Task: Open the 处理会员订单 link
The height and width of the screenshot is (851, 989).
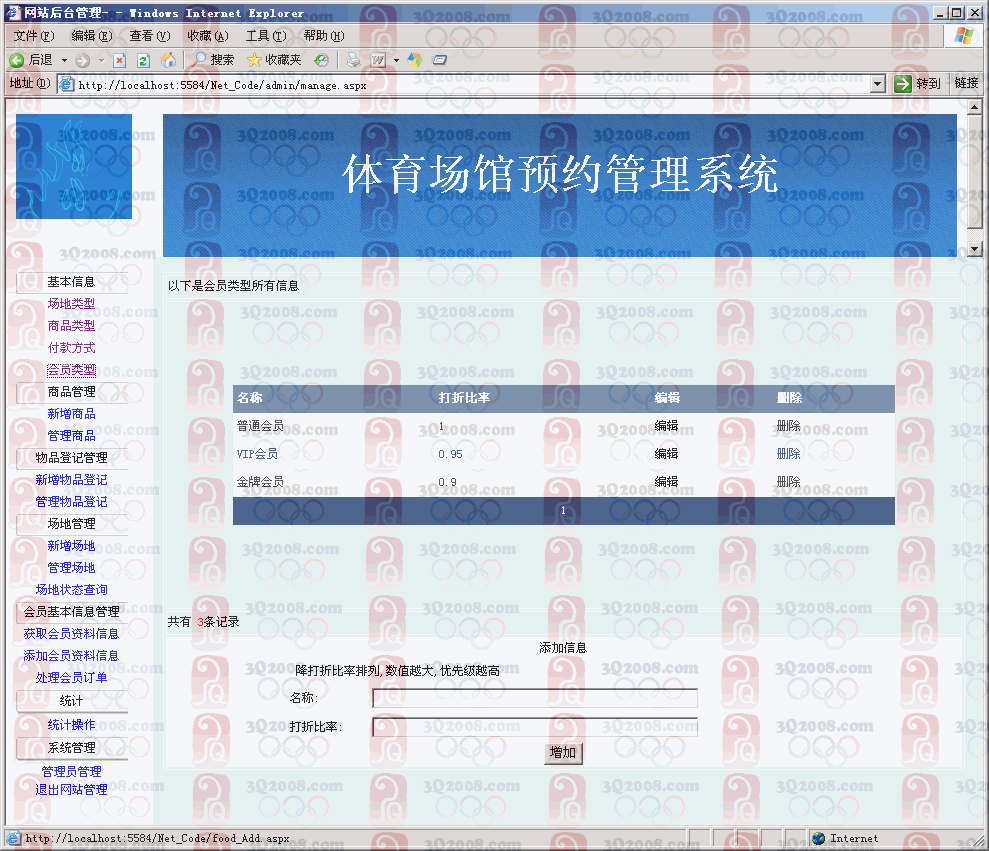Action: pos(71,678)
